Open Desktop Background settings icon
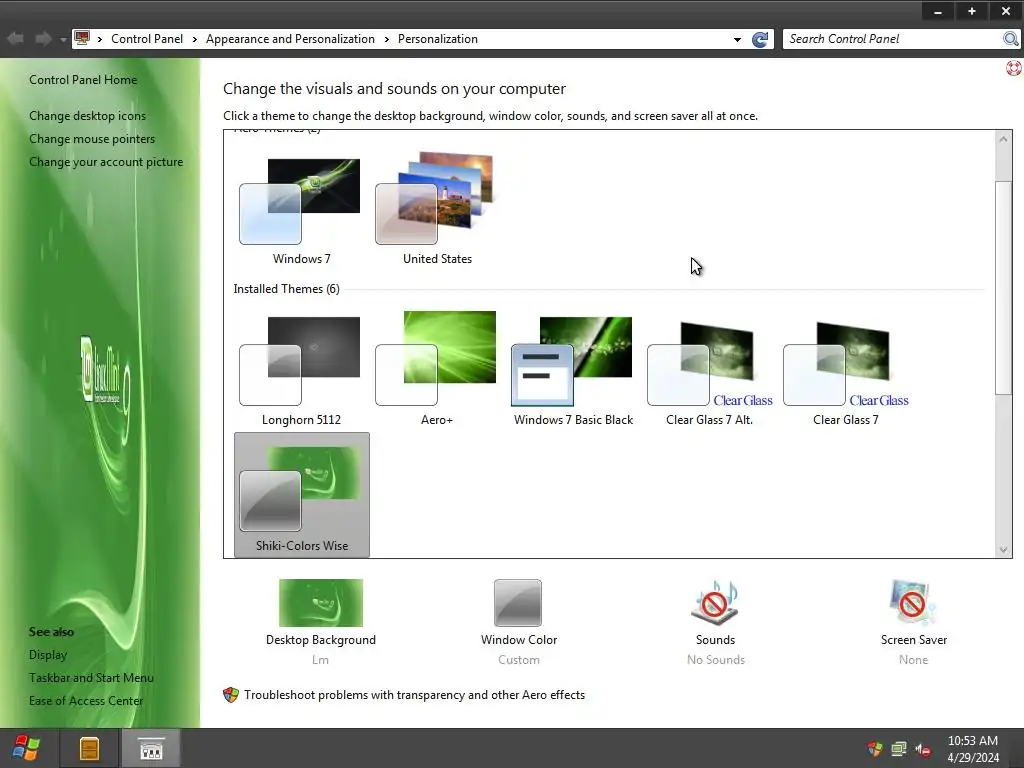This screenshot has height=768, width=1024. point(321,603)
